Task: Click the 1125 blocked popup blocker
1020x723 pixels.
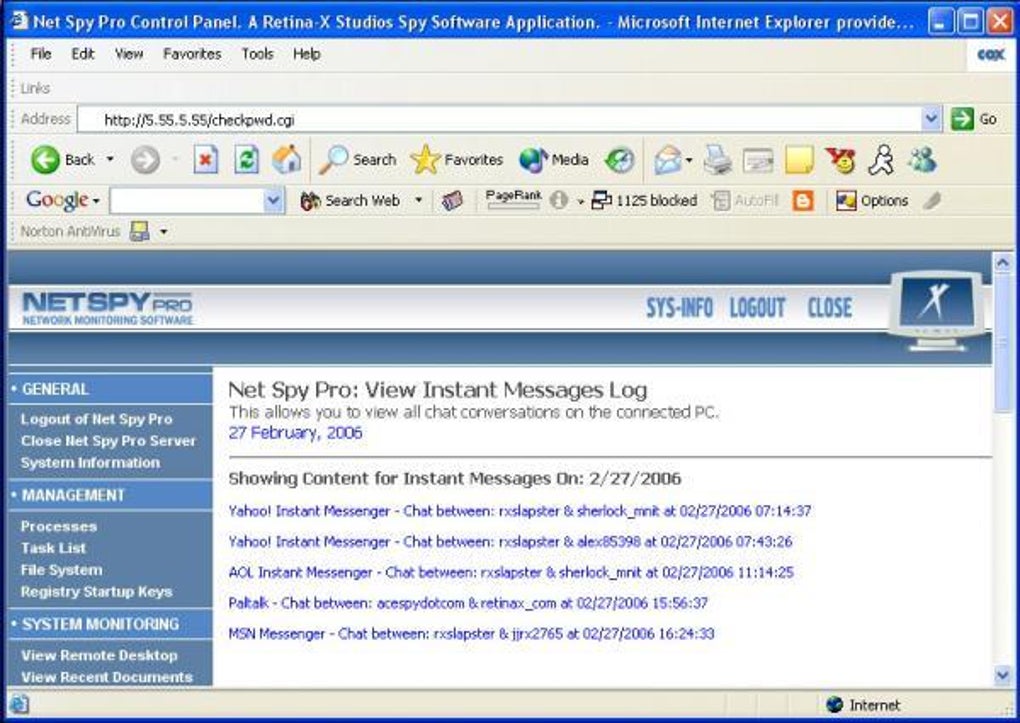Action: point(644,200)
